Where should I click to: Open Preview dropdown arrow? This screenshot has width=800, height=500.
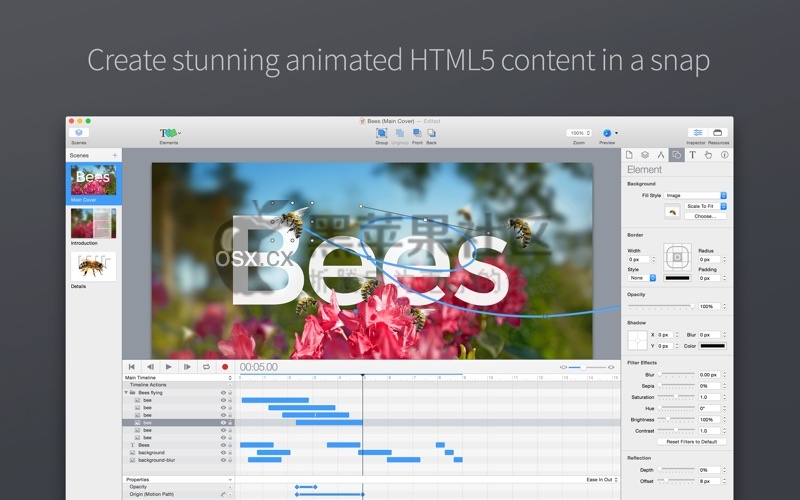click(x=616, y=133)
